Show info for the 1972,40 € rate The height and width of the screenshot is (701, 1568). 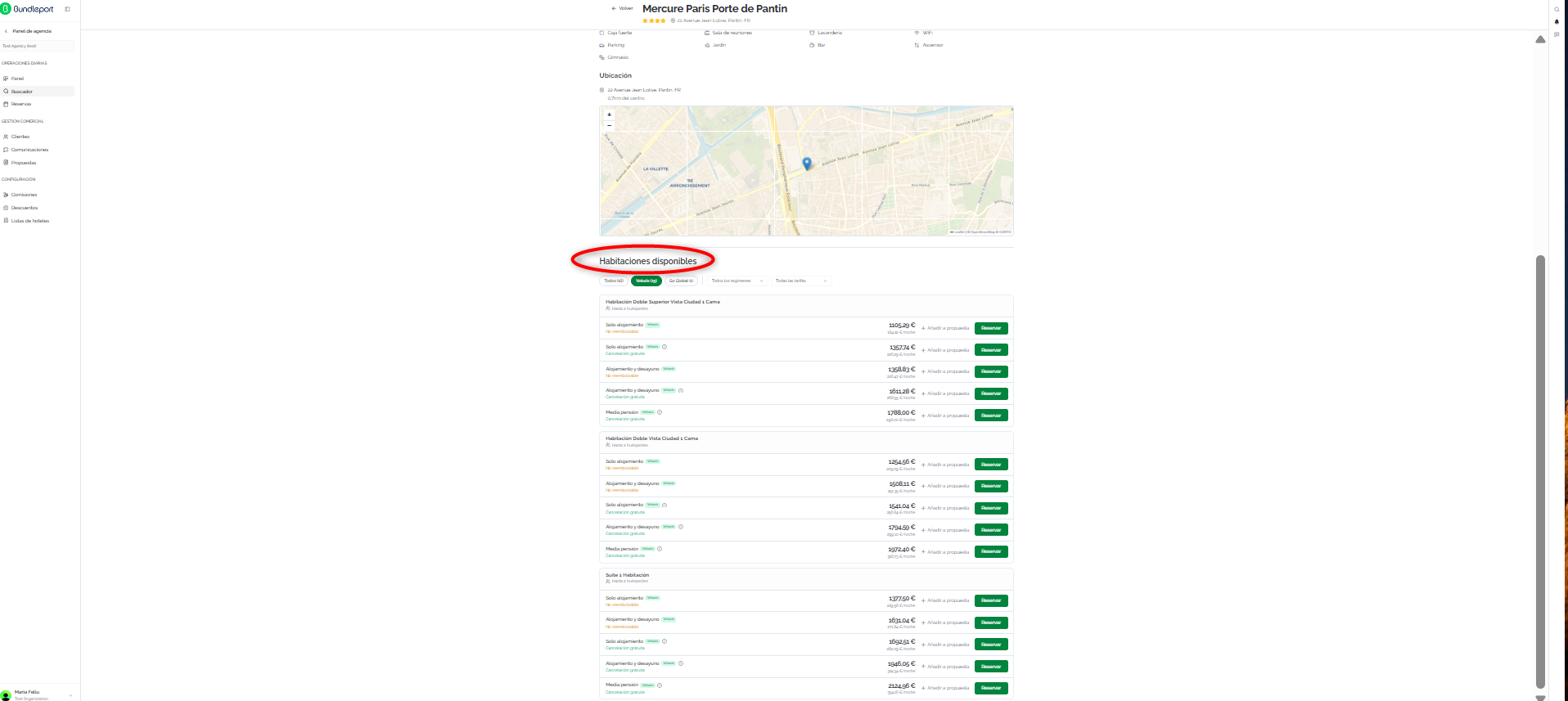[x=660, y=549]
